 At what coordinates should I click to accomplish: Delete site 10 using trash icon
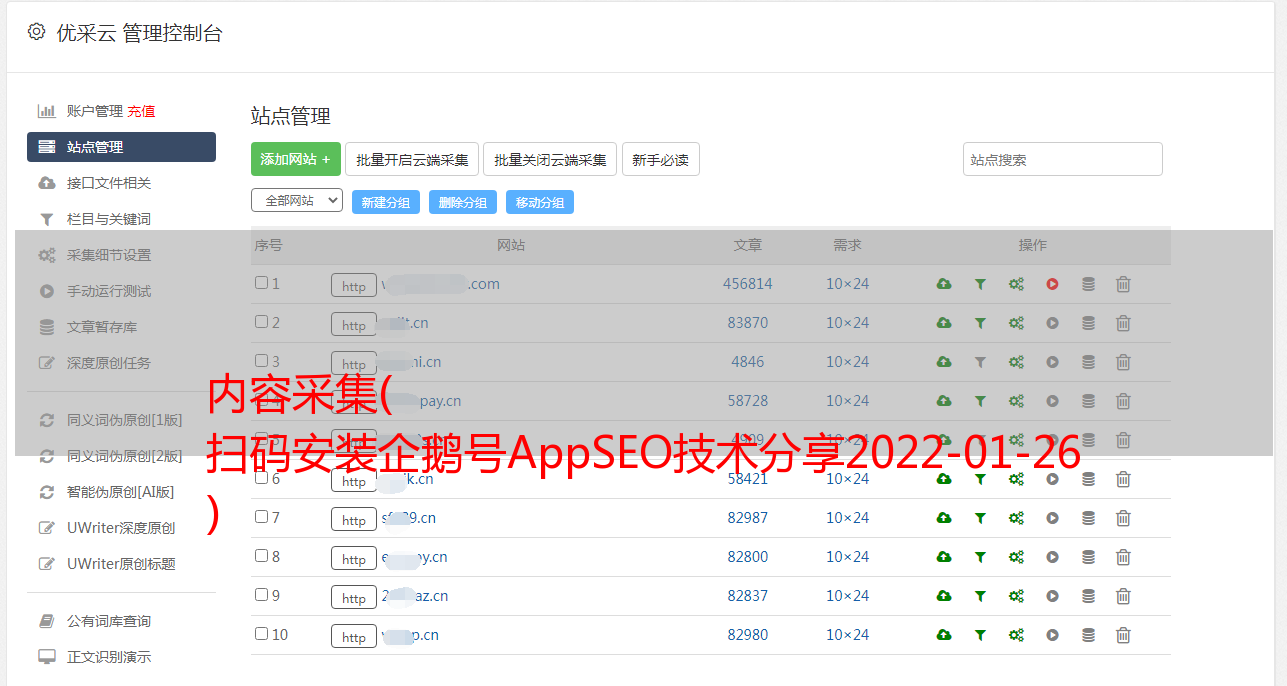pos(1123,635)
